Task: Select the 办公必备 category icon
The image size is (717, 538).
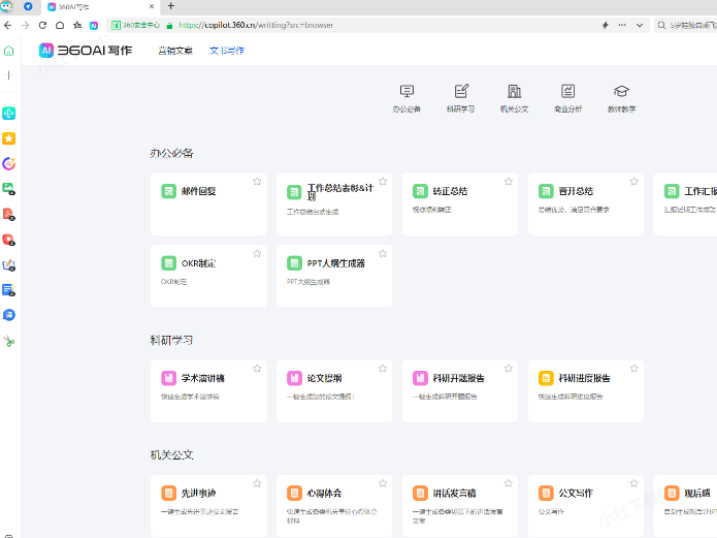Action: pos(406,92)
